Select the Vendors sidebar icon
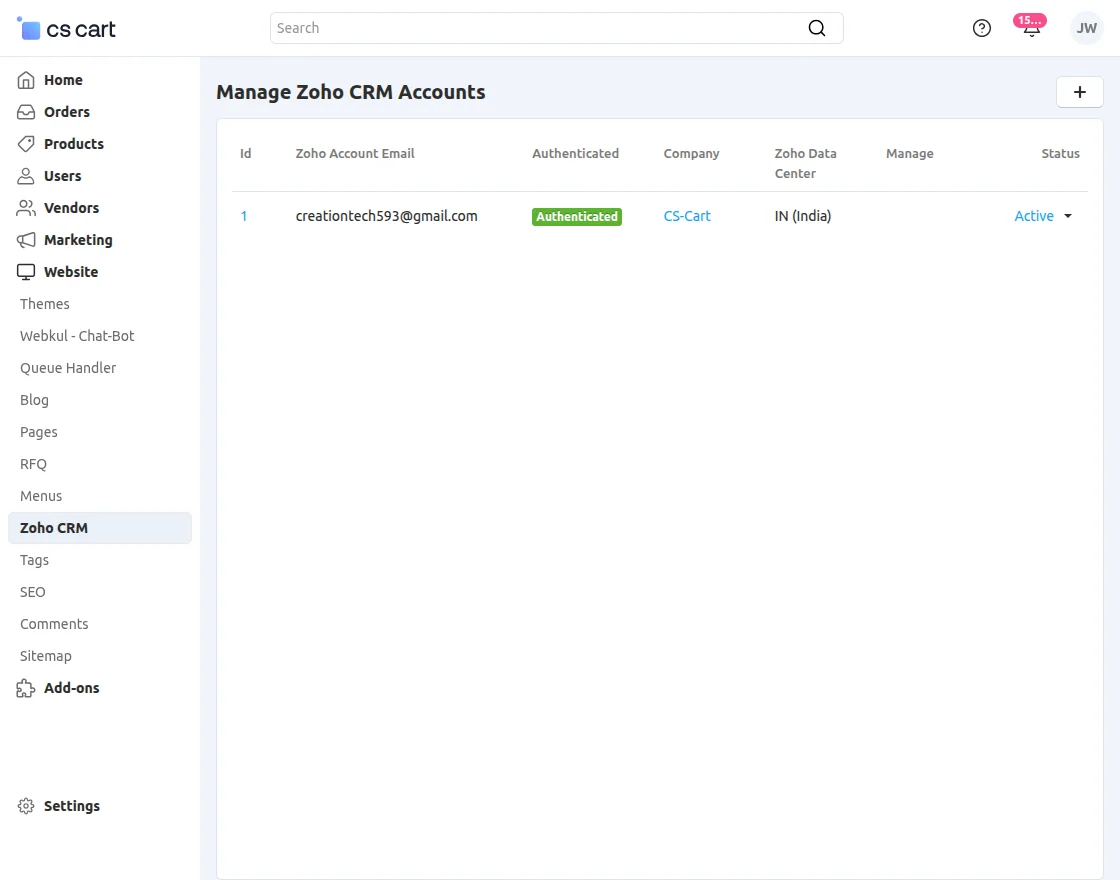 pos(25,208)
